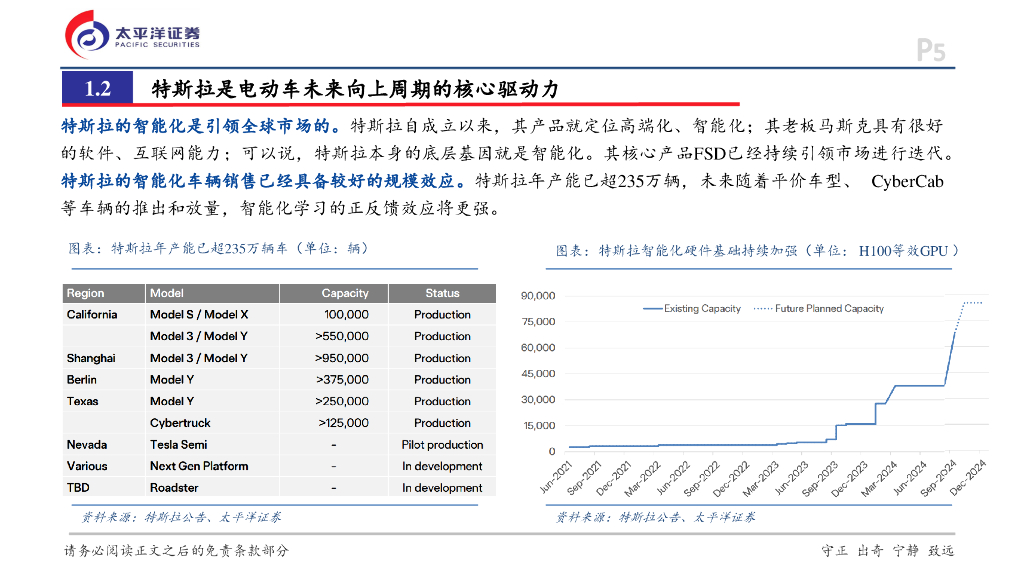Click the Tesla Semi table entry

178,445
